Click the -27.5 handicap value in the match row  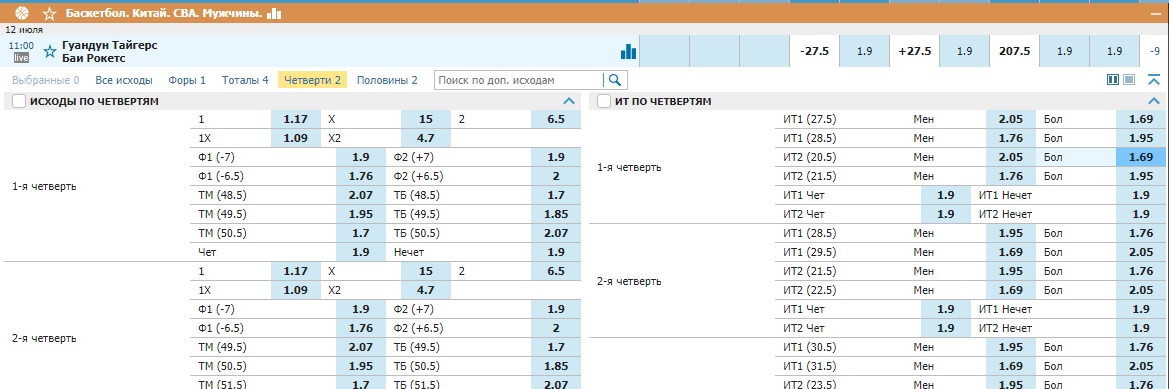(814, 51)
